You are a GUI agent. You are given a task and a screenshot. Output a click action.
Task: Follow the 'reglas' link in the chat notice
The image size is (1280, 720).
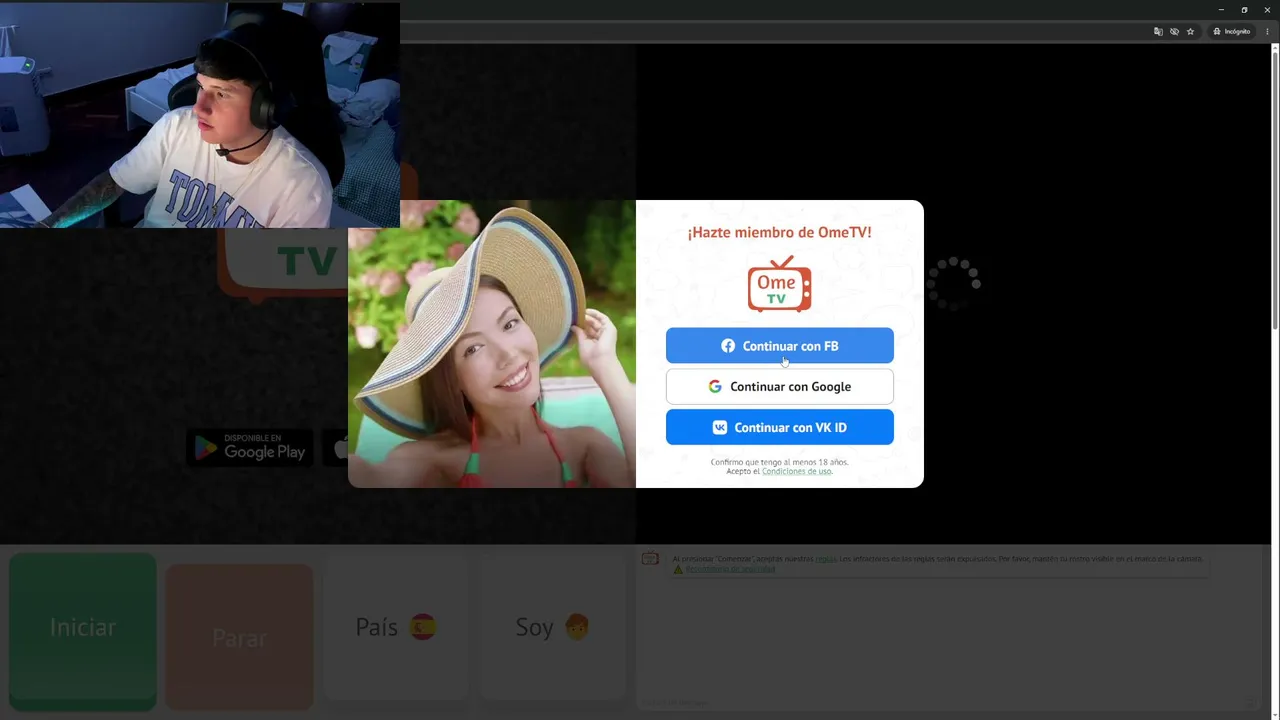pyautogui.click(x=825, y=559)
